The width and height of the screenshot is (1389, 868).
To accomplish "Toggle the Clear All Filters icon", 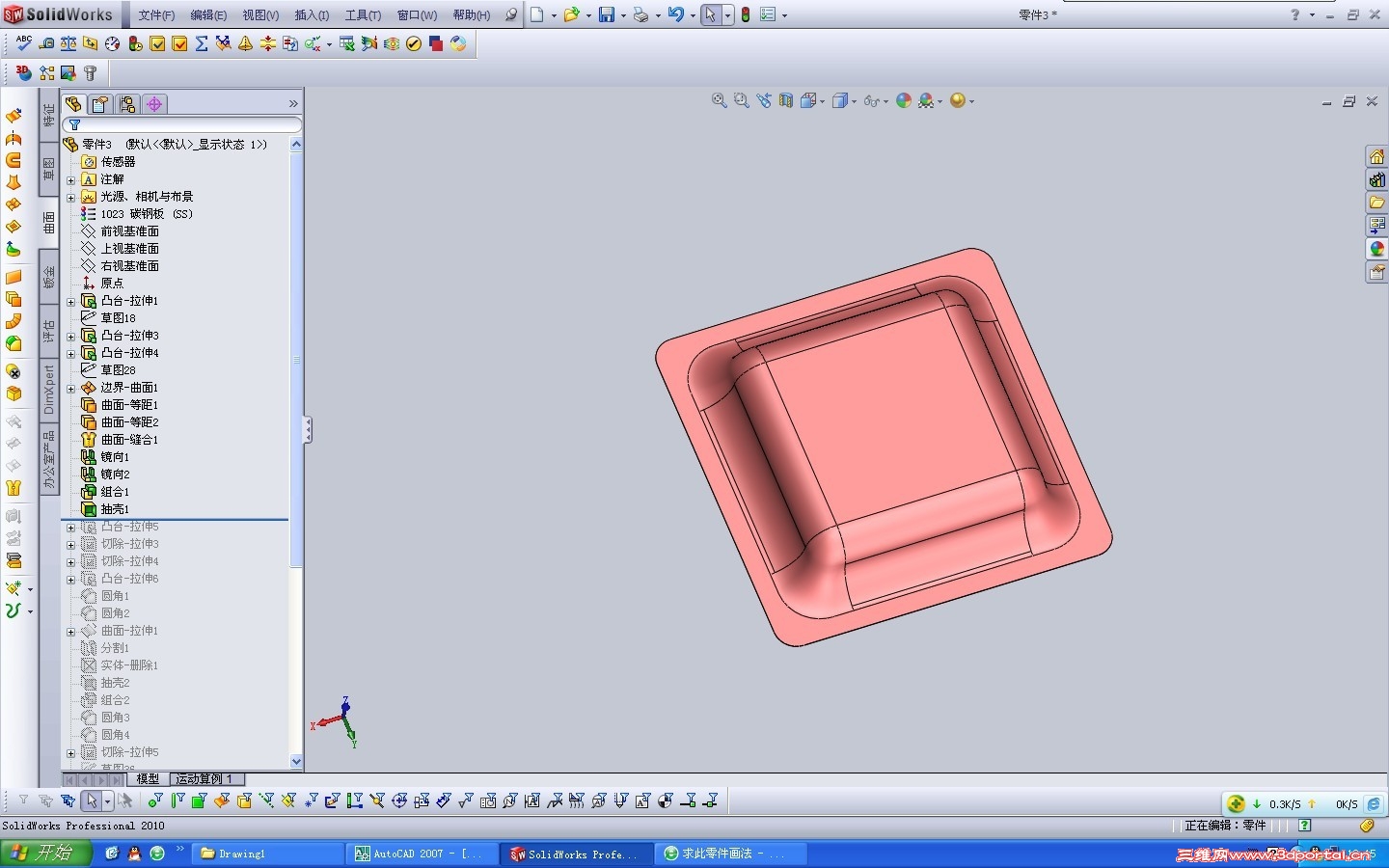I will (x=45, y=800).
